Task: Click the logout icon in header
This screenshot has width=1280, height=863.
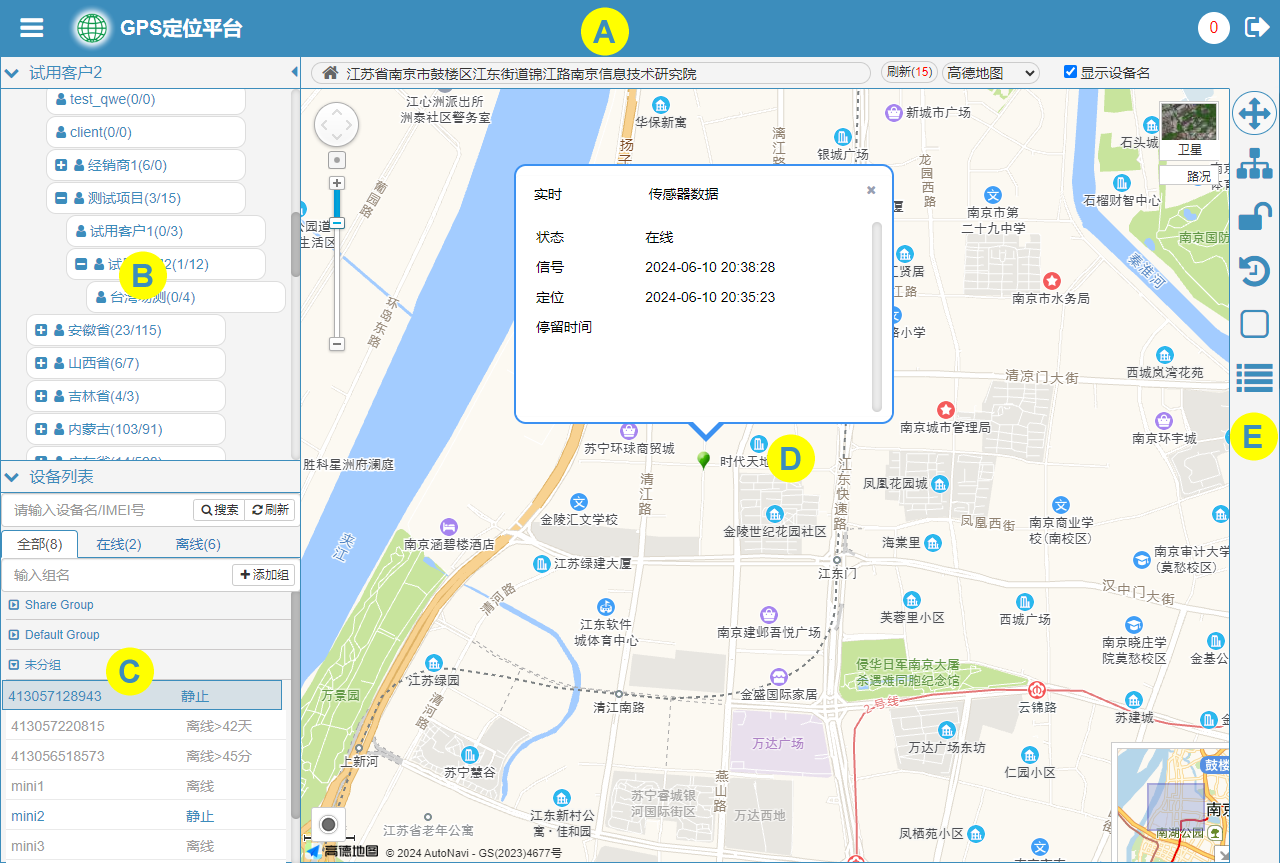Action: [x=1256, y=27]
